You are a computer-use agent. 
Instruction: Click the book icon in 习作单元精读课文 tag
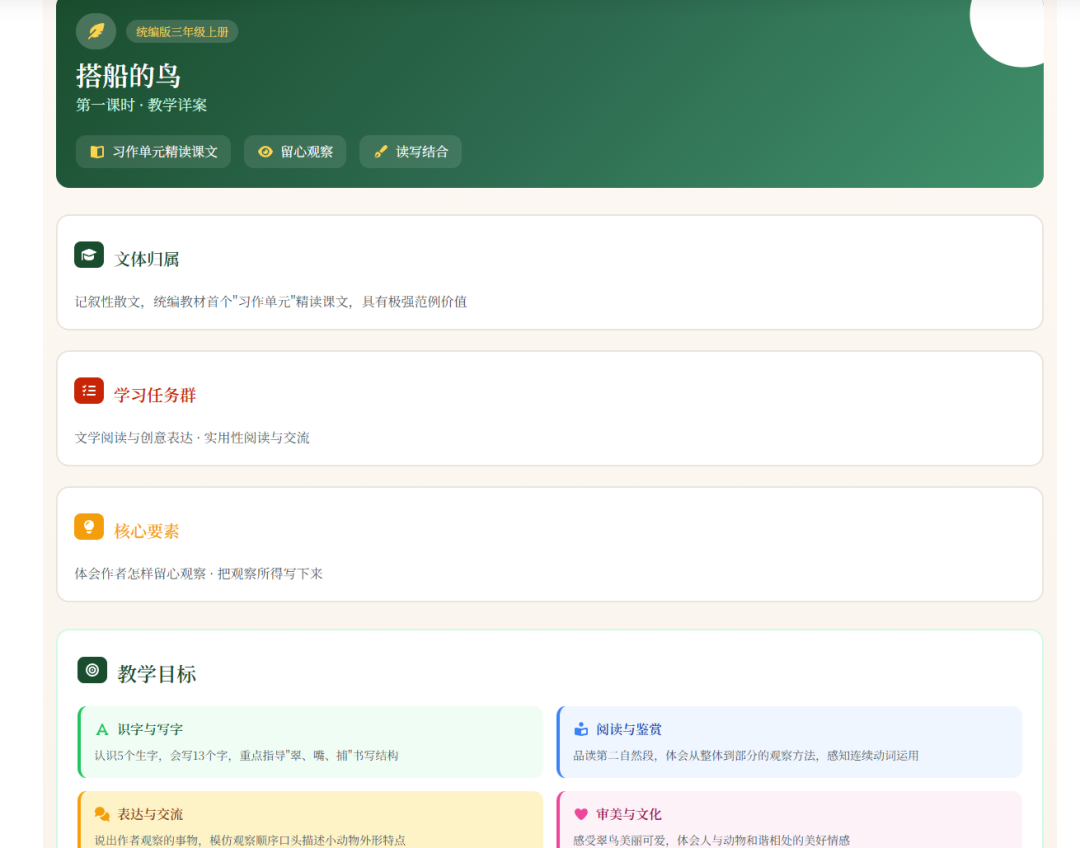[96, 151]
